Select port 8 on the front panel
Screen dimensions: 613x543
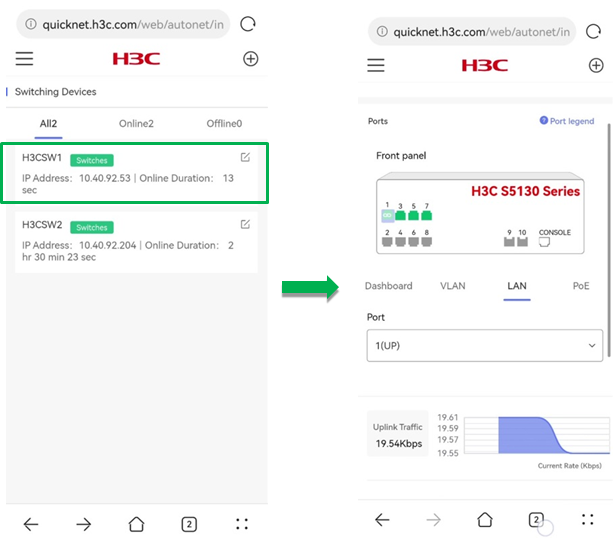(x=427, y=242)
